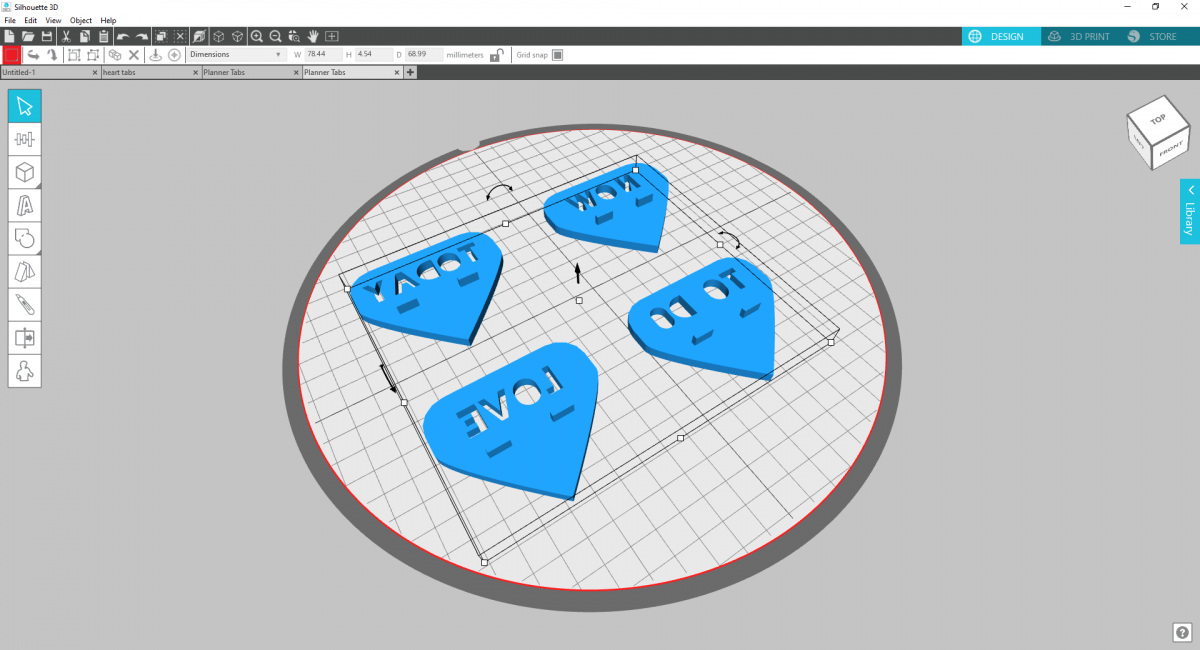Toggle the Grid snap checkbox
Viewport: 1200px width, 650px height.
coord(558,55)
